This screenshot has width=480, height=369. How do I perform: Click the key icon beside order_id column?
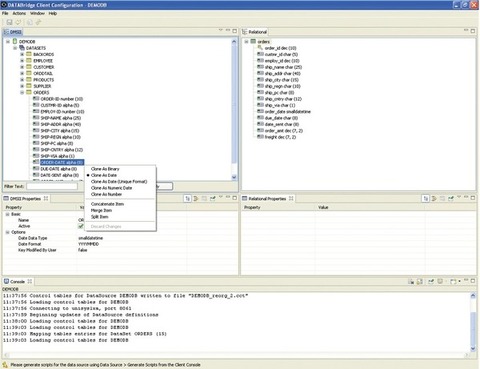260,48
